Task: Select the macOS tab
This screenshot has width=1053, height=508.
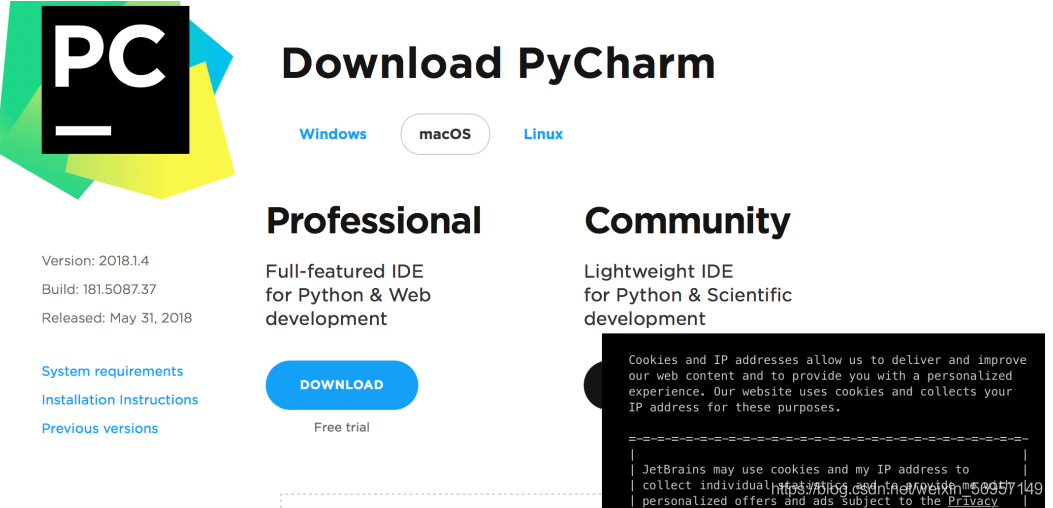Action: 445,134
